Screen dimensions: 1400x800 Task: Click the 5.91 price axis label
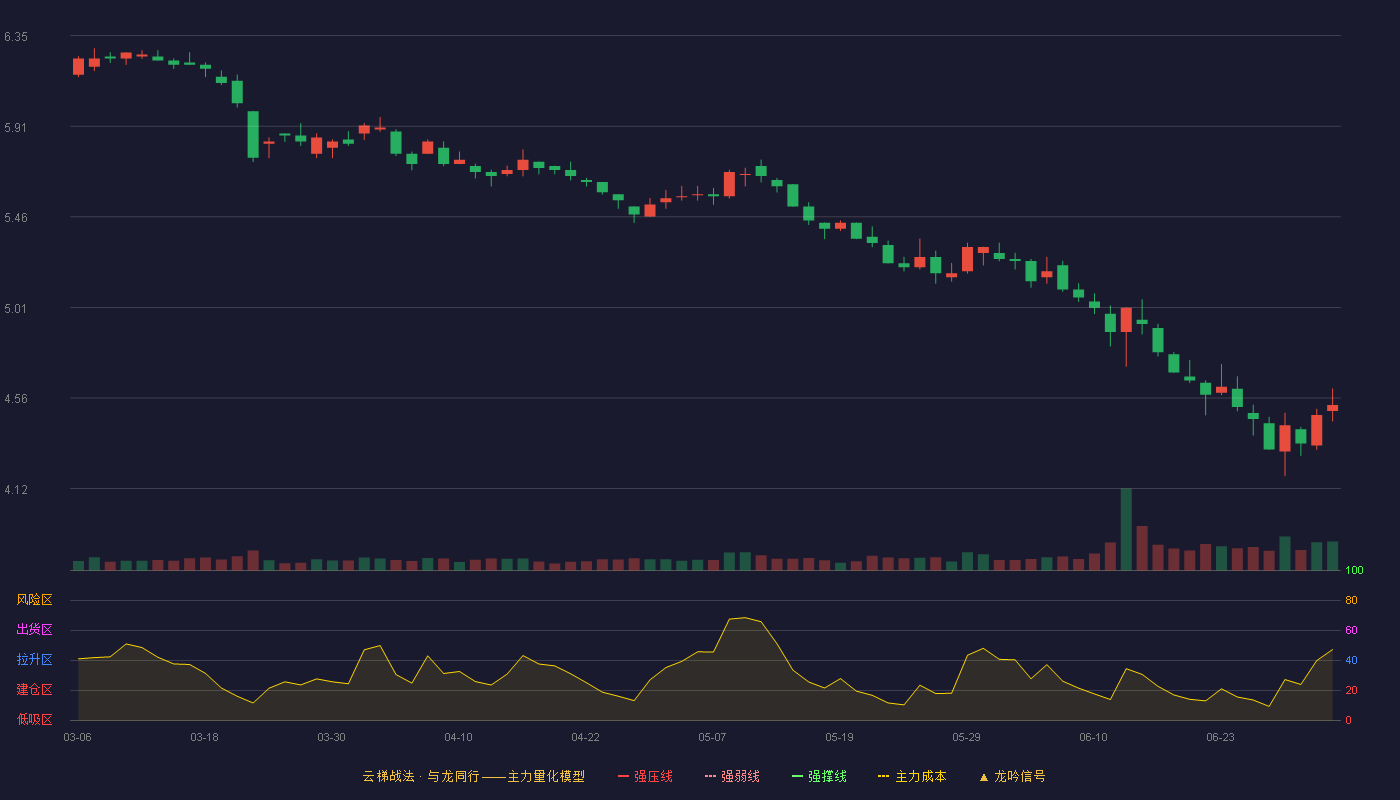16,128
